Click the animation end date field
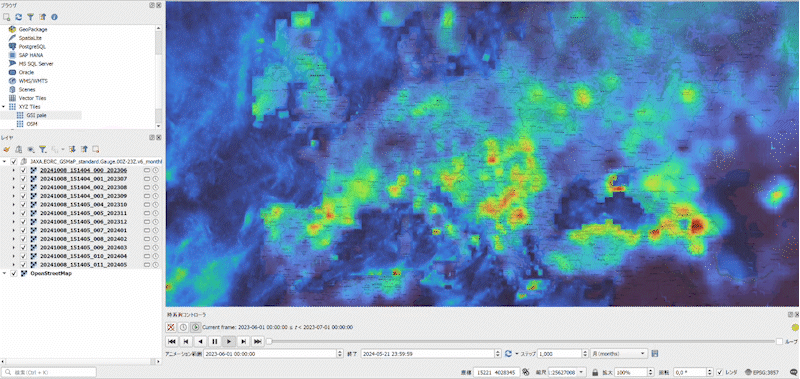The height and width of the screenshot is (379, 800). tap(431, 353)
